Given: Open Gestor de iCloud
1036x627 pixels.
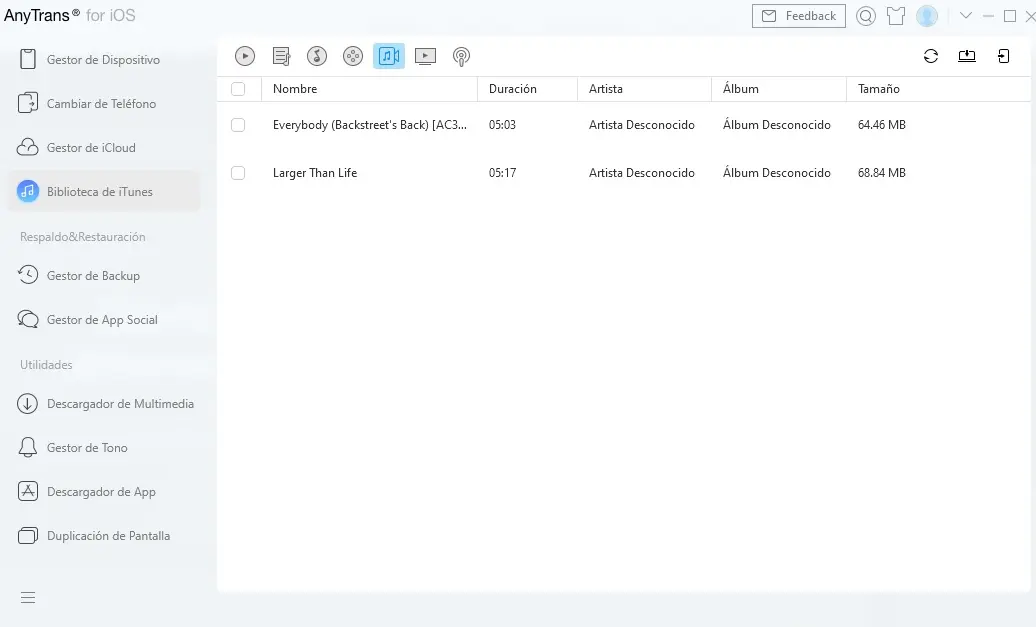Looking at the screenshot, I should (103, 148).
